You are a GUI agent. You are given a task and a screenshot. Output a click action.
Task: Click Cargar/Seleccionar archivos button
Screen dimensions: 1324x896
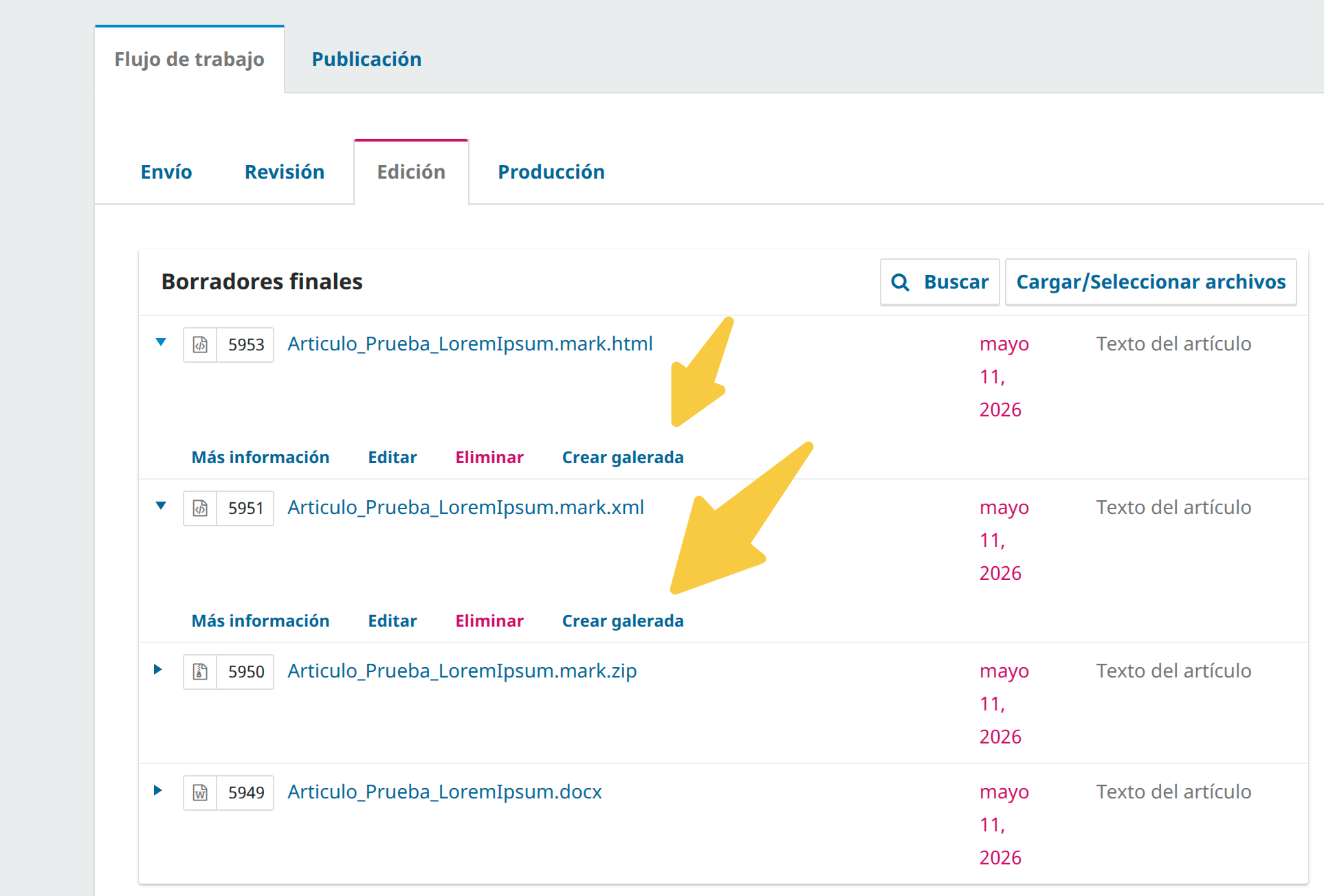pos(1151,282)
